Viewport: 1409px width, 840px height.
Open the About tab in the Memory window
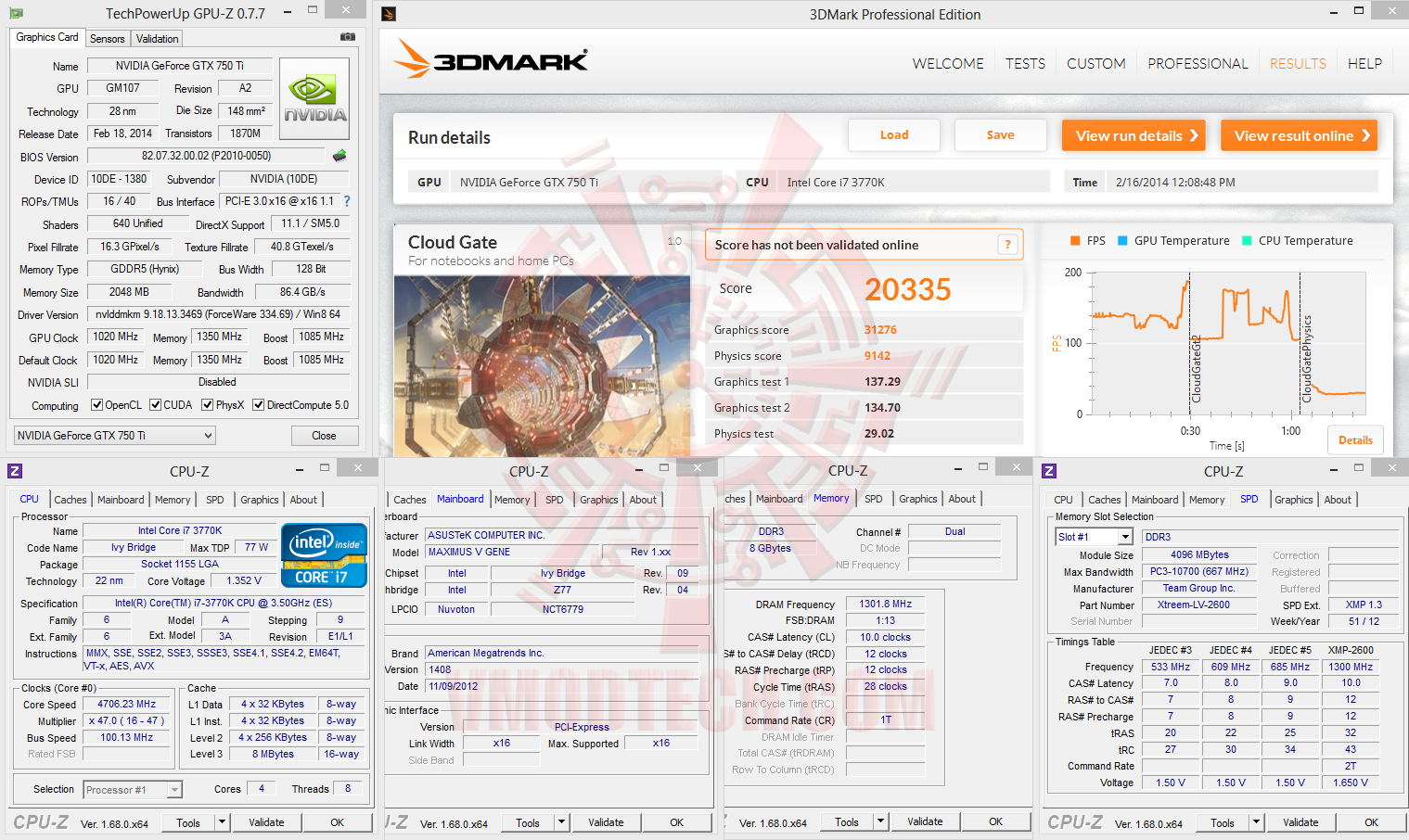[962, 499]
